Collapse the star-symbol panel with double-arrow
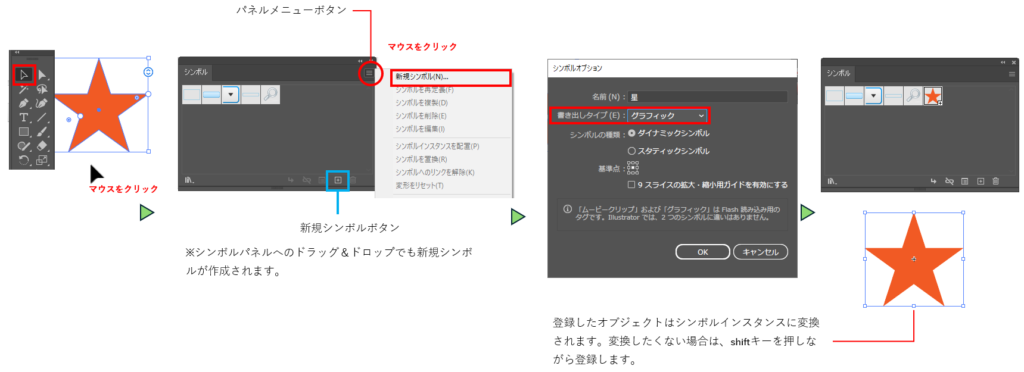This screenshot has height=372, width=1024. [1003, 62]
